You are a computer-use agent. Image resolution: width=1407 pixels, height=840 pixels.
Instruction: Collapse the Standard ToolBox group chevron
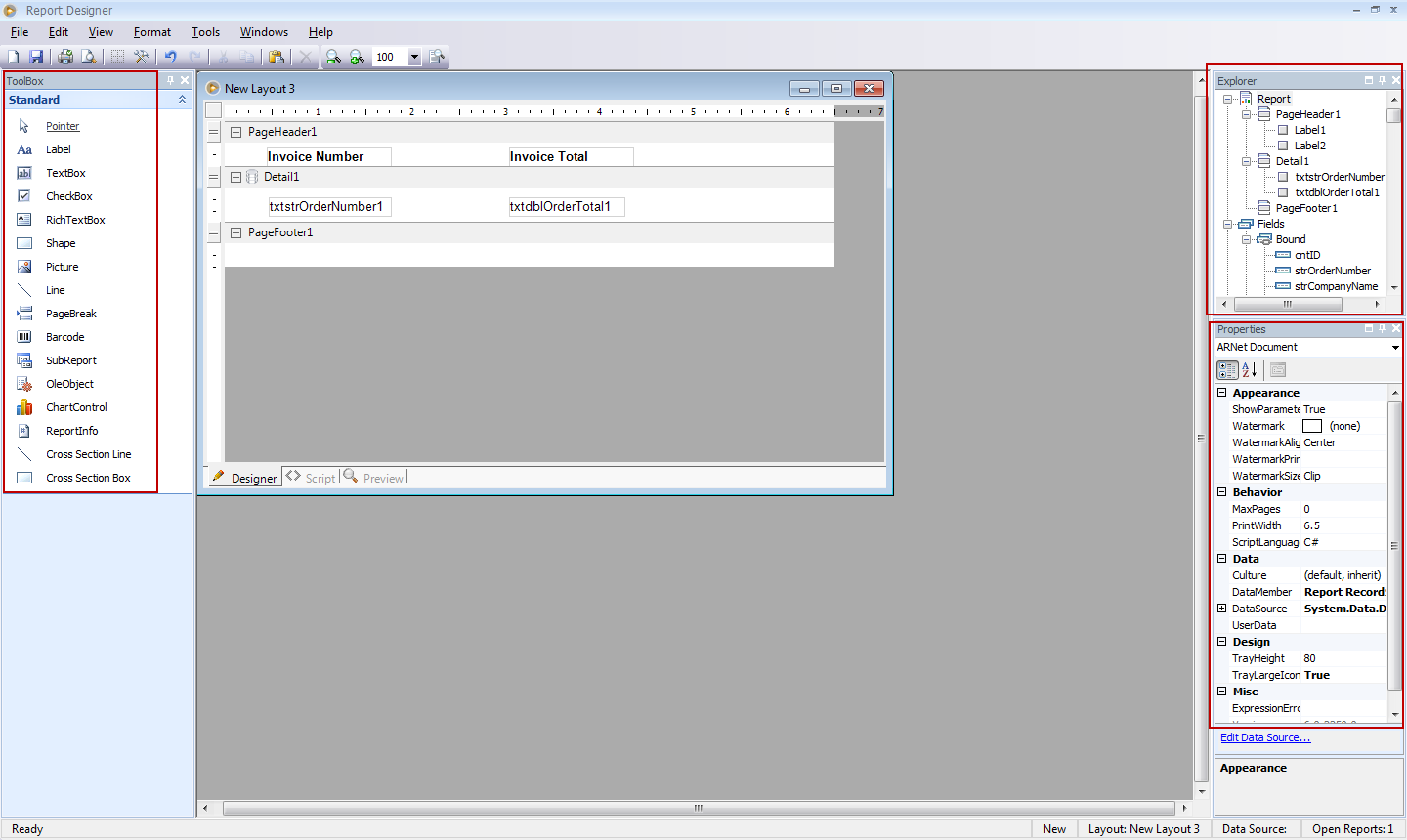182,100
